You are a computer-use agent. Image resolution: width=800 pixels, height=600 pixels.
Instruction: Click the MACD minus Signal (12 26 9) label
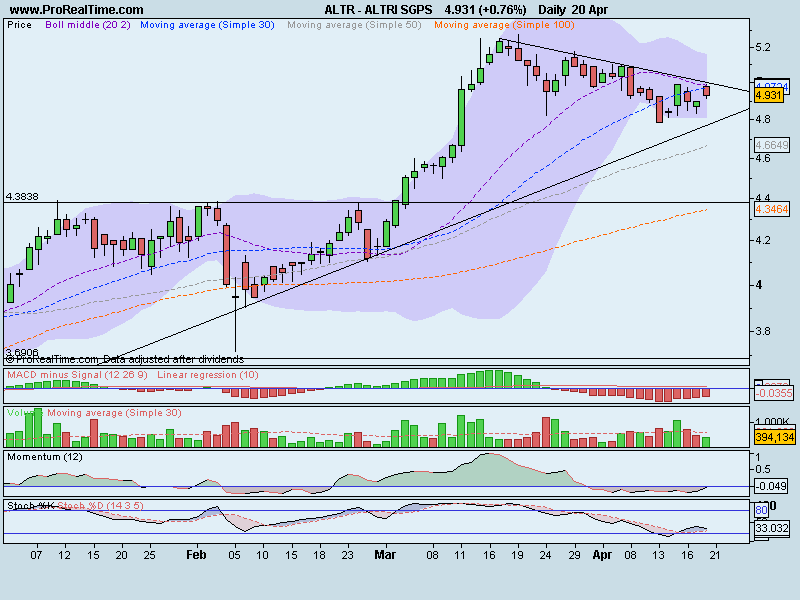click(78, 375)
